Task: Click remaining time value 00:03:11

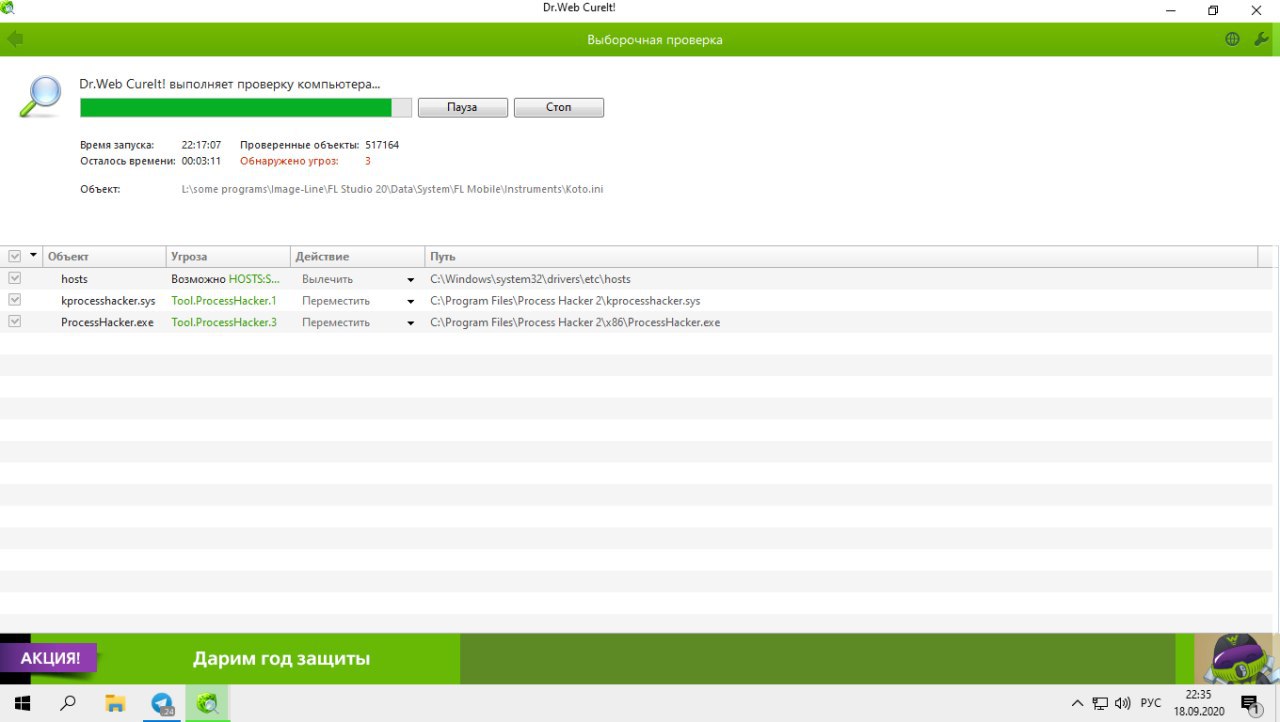Action: [x=201, y=160]
